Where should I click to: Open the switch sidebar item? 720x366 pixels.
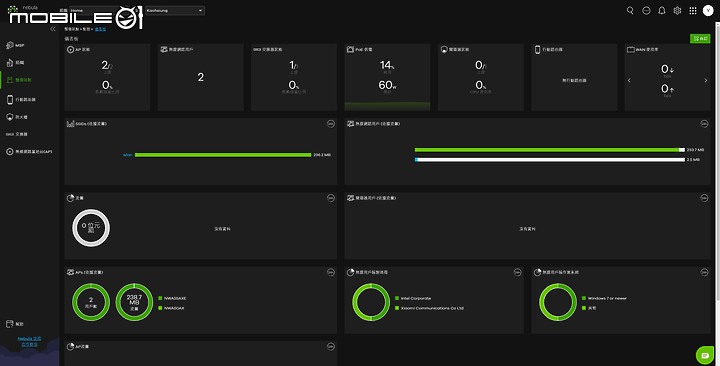[17, 134]
